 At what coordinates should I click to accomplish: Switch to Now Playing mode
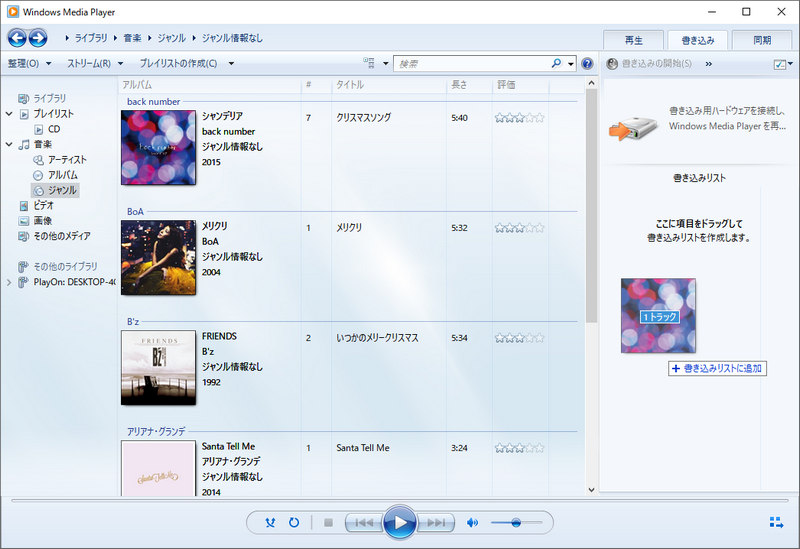[776, 522]
